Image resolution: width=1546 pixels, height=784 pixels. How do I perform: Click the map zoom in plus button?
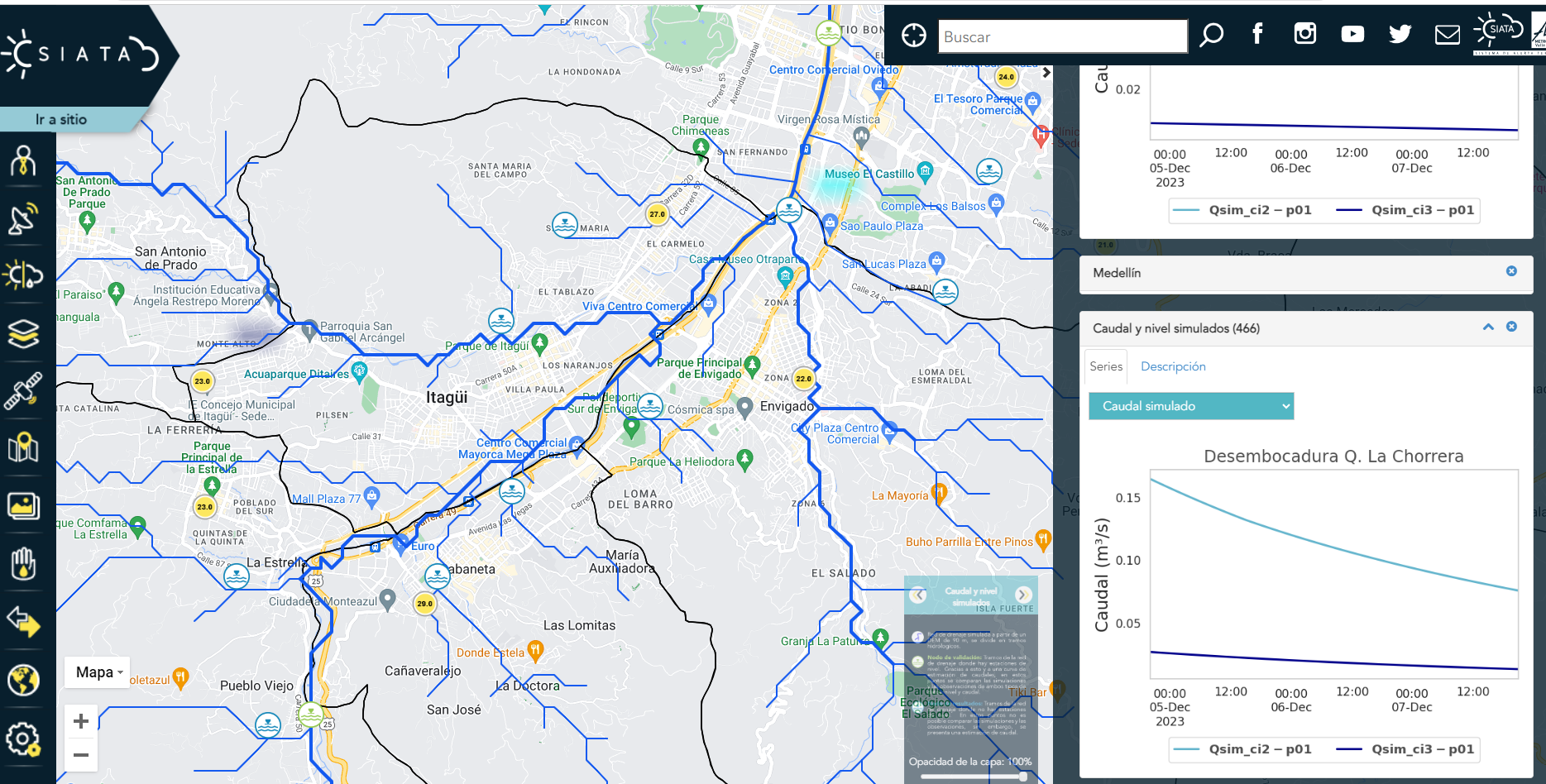tap(81, 721)
